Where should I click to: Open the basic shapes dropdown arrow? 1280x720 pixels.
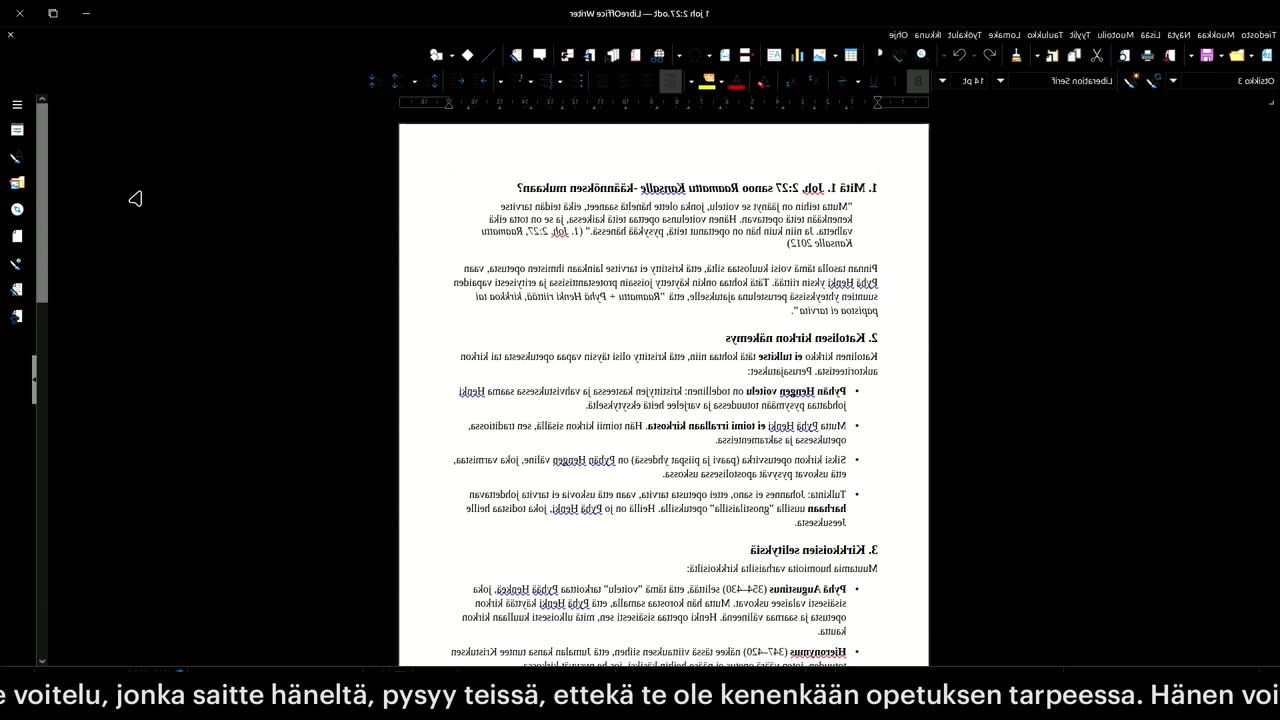click(452, 55)
